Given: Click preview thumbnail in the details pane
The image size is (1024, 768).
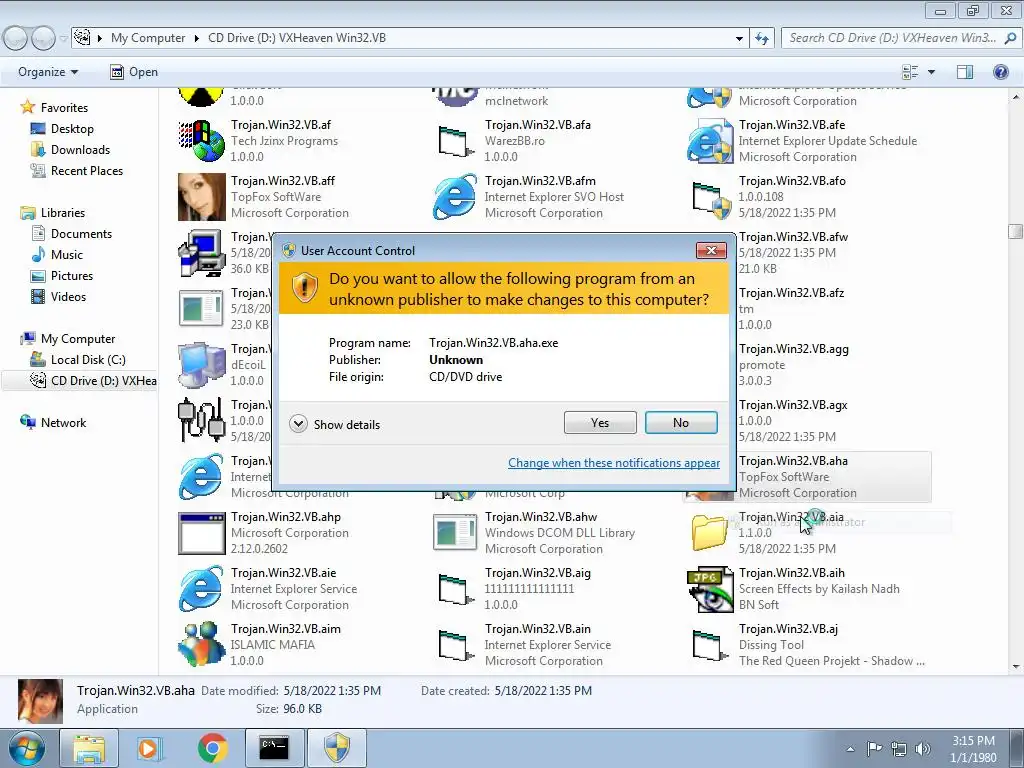Looking at the screenshot, I should pyautogui.click(x=40, y=700).
